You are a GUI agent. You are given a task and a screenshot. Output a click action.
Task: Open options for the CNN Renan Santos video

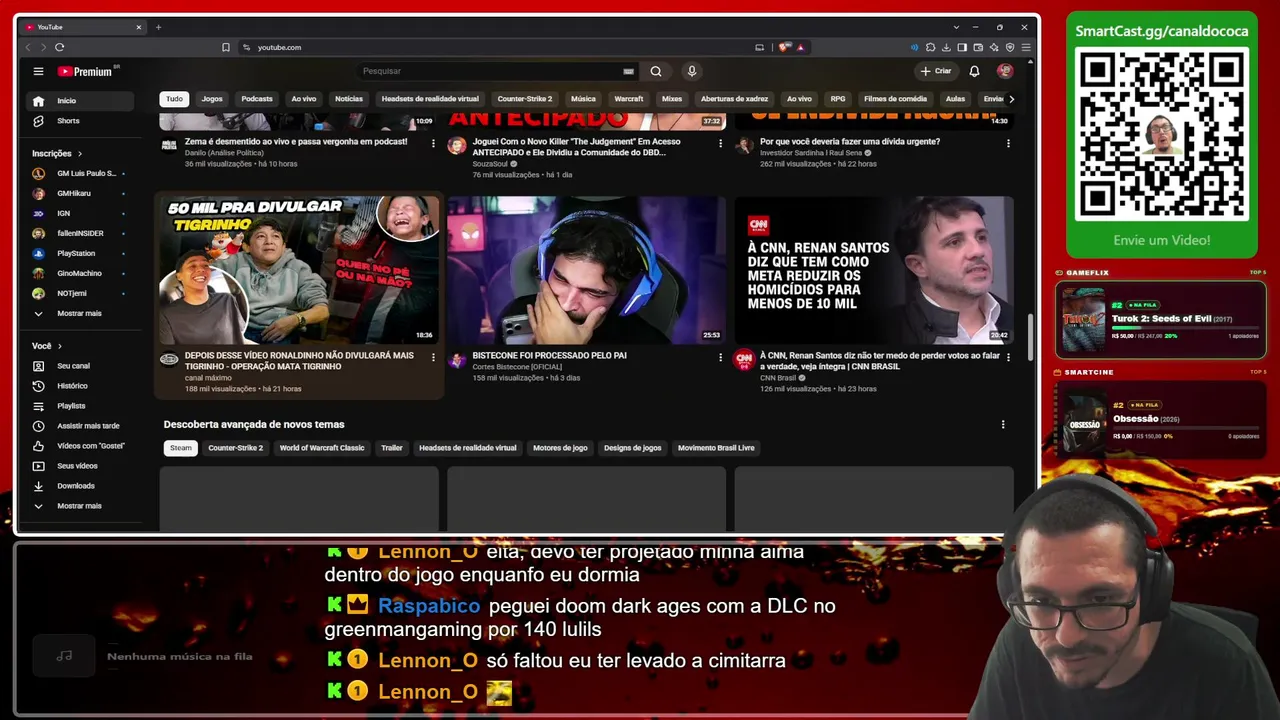tap(1008, 357)
